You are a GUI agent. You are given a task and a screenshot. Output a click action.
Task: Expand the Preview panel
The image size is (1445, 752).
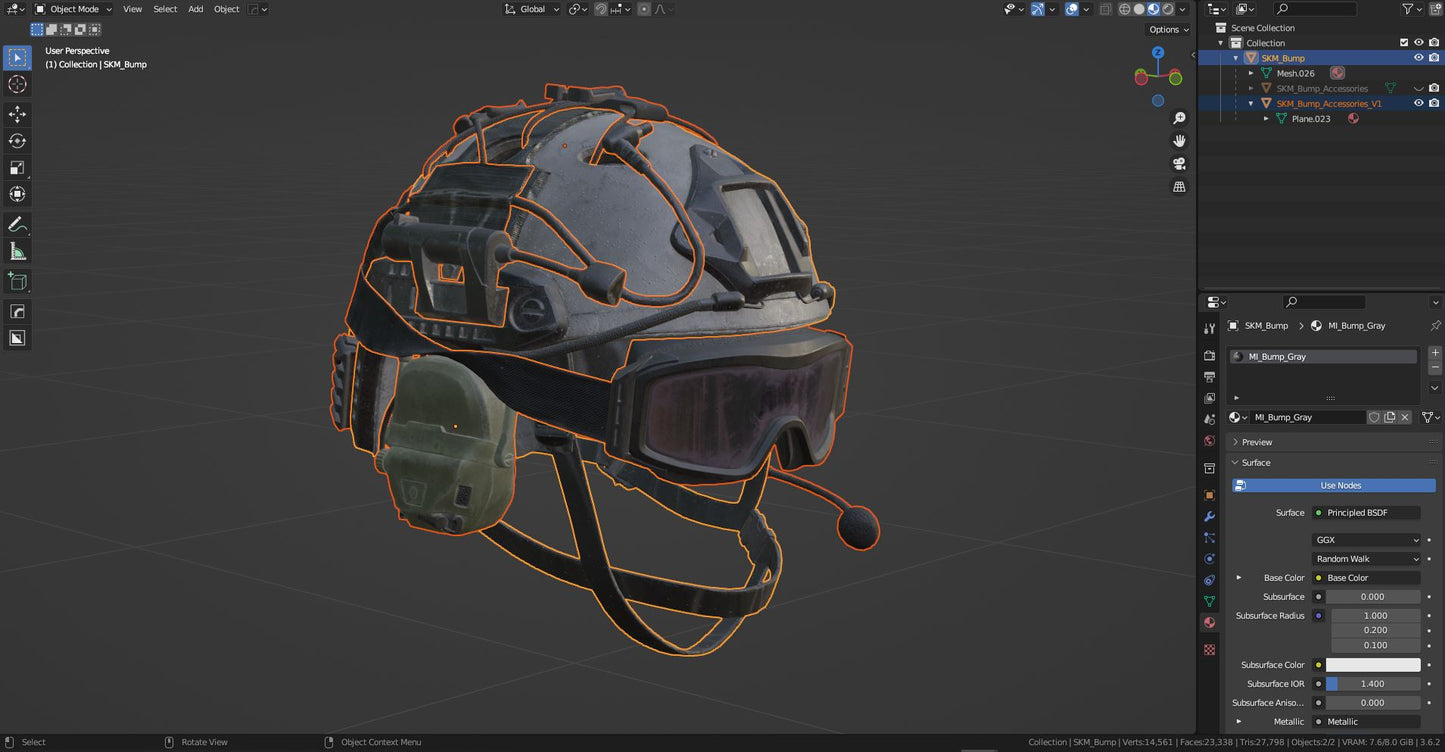click(1257, 442)
